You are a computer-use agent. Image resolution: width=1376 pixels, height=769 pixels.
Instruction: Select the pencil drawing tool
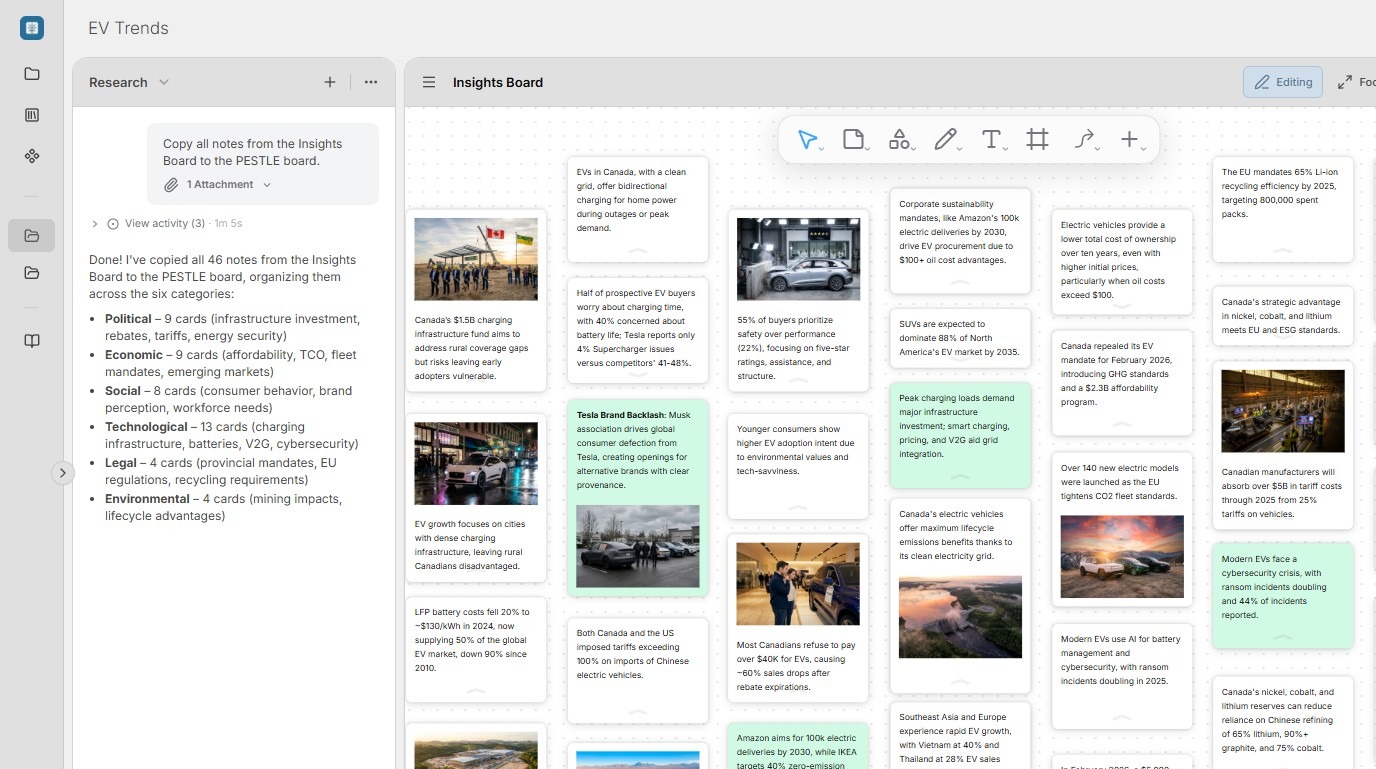944,140
